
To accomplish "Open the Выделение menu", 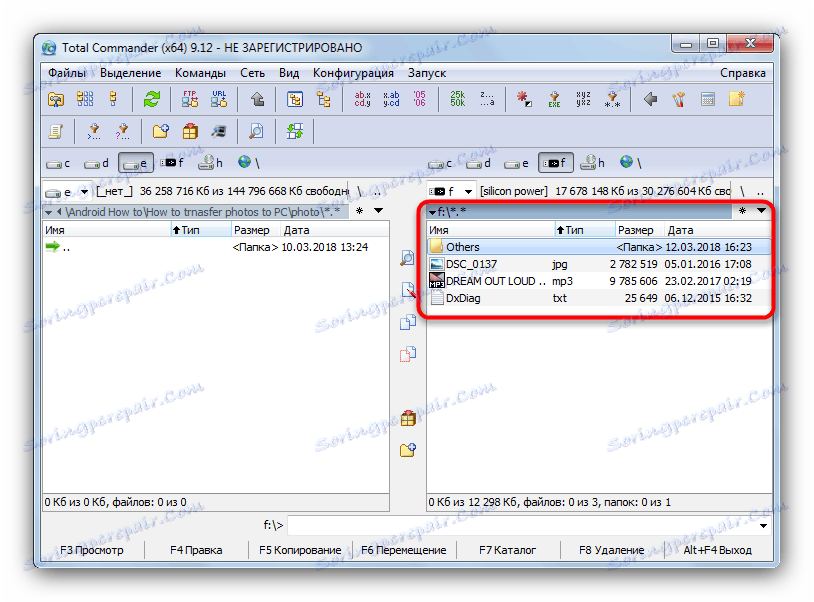I will (130, 73).
